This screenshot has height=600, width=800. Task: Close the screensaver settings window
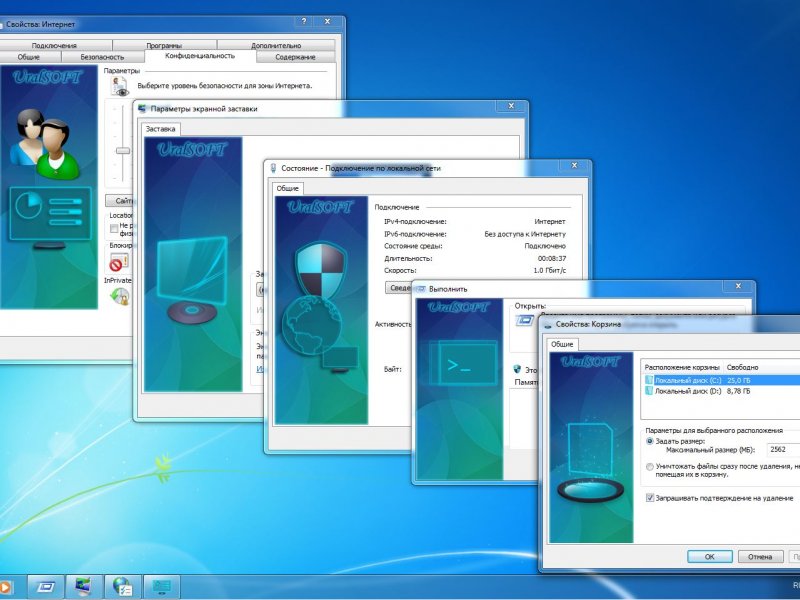coord(511,106)
